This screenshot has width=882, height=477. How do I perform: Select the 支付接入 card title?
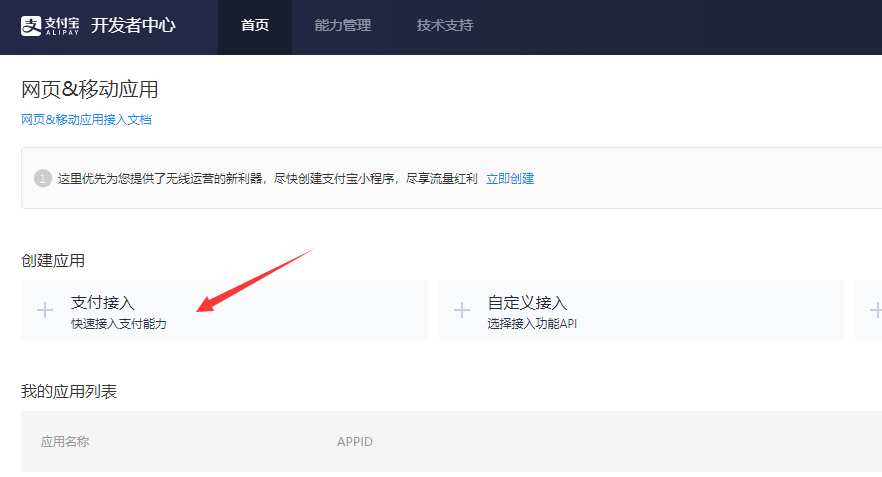click(x=102, y=302)
